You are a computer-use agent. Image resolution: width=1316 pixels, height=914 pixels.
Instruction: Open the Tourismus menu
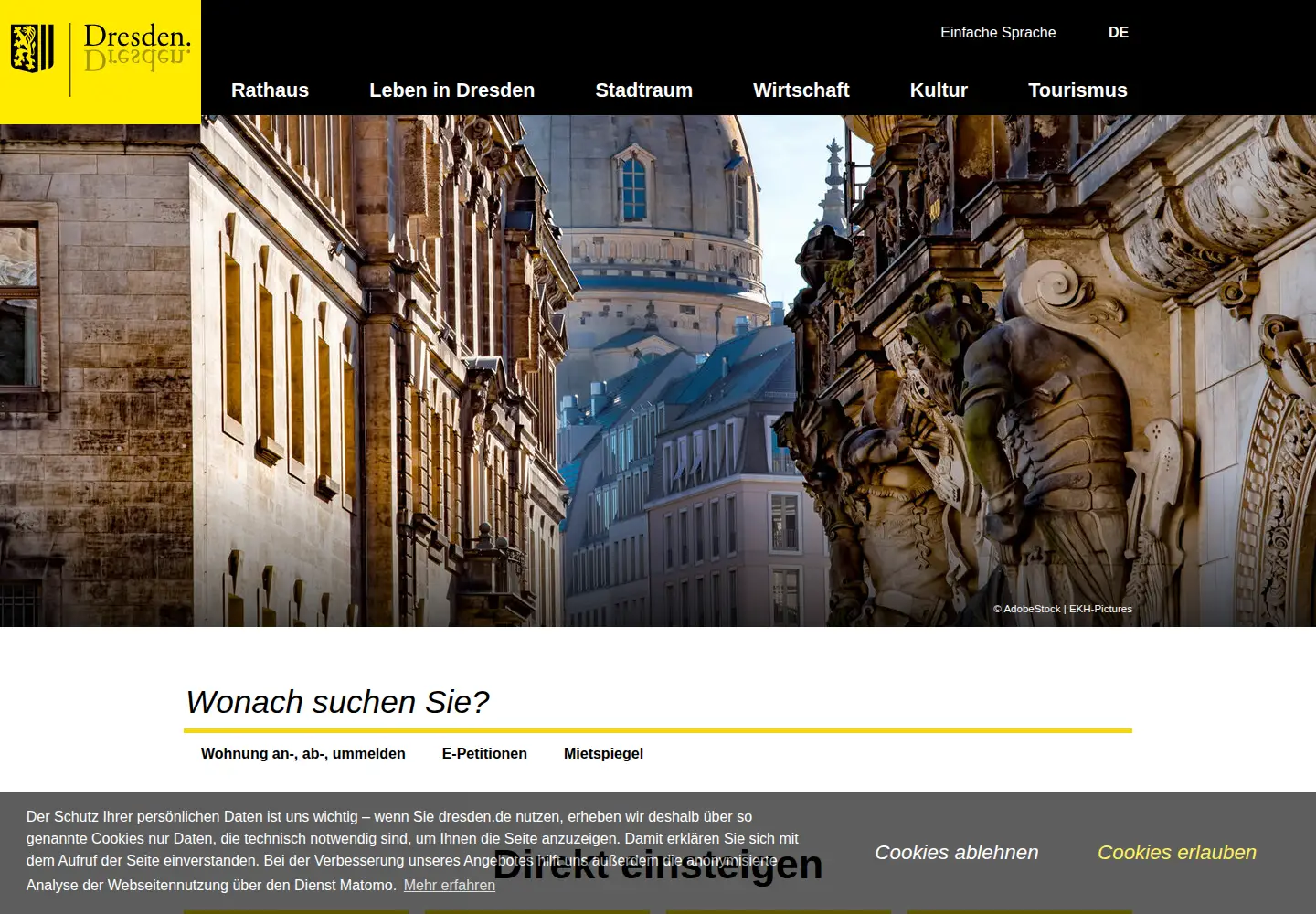(1077, 90)
